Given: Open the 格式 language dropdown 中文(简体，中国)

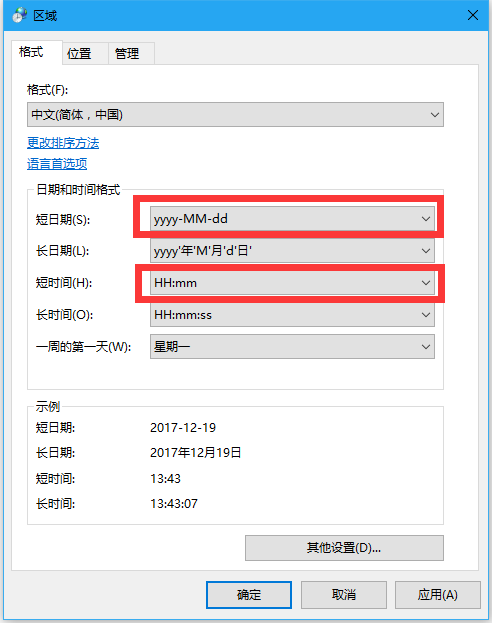Looking at the screenshot, I should tap(235, 115).
